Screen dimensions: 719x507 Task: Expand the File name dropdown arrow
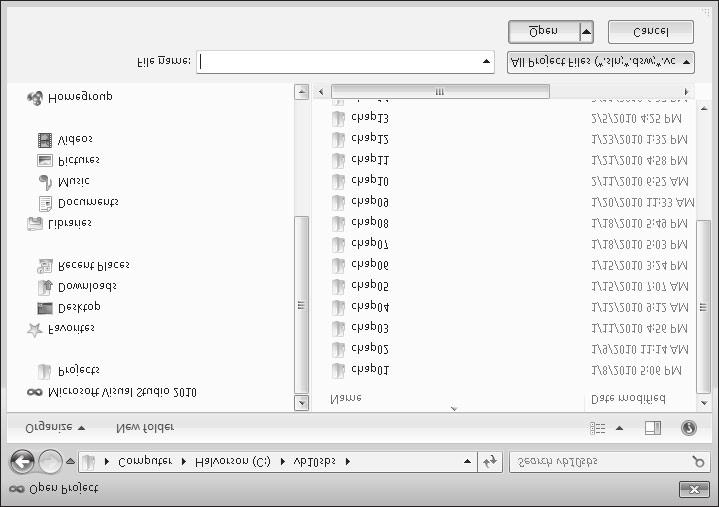tap(486, 61)
